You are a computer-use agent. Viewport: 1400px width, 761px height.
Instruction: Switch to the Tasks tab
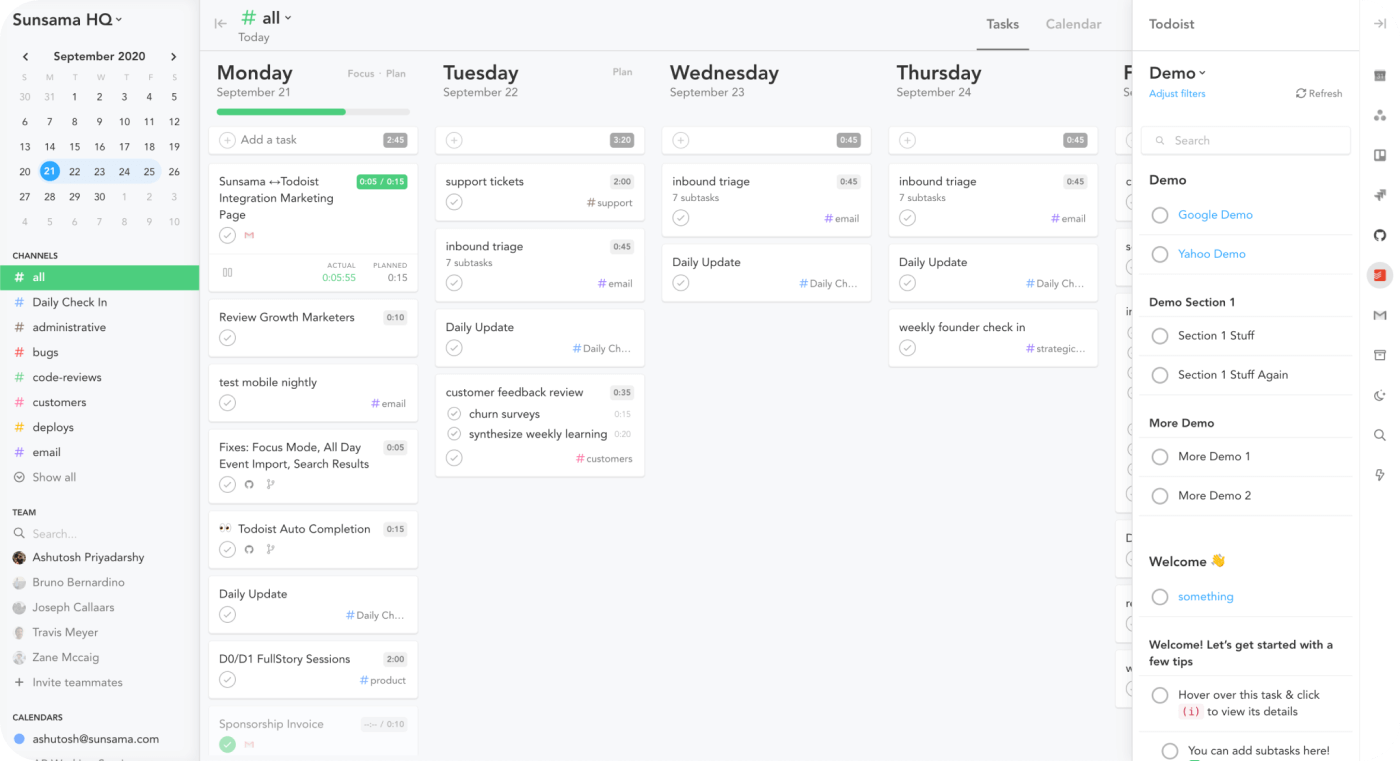coord(1003,24)
